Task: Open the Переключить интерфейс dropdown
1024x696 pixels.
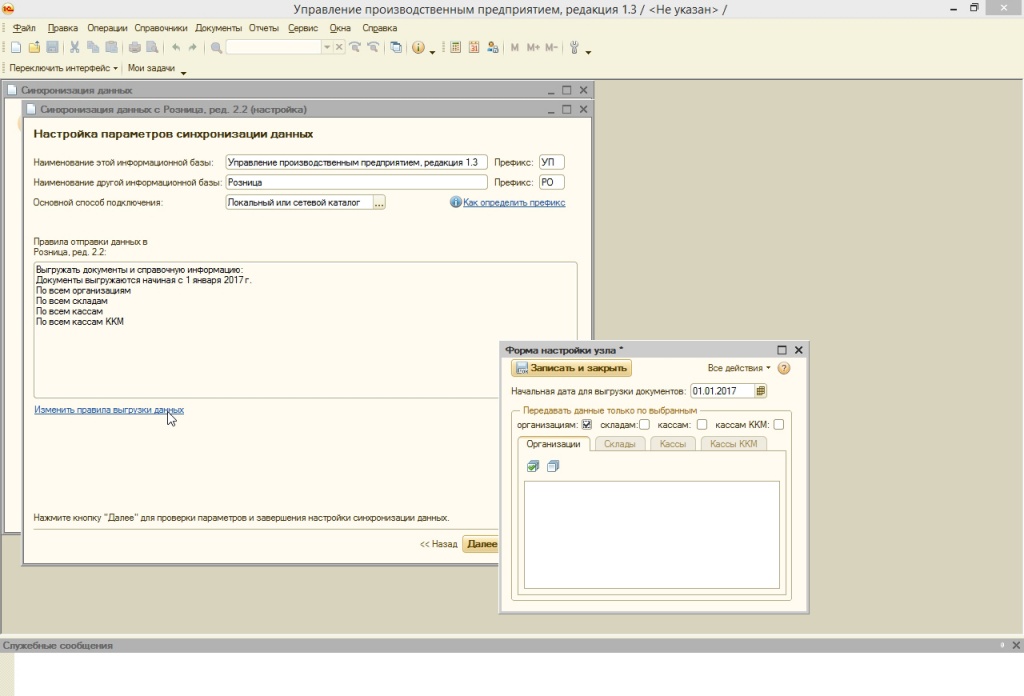Action: (64, 68)
